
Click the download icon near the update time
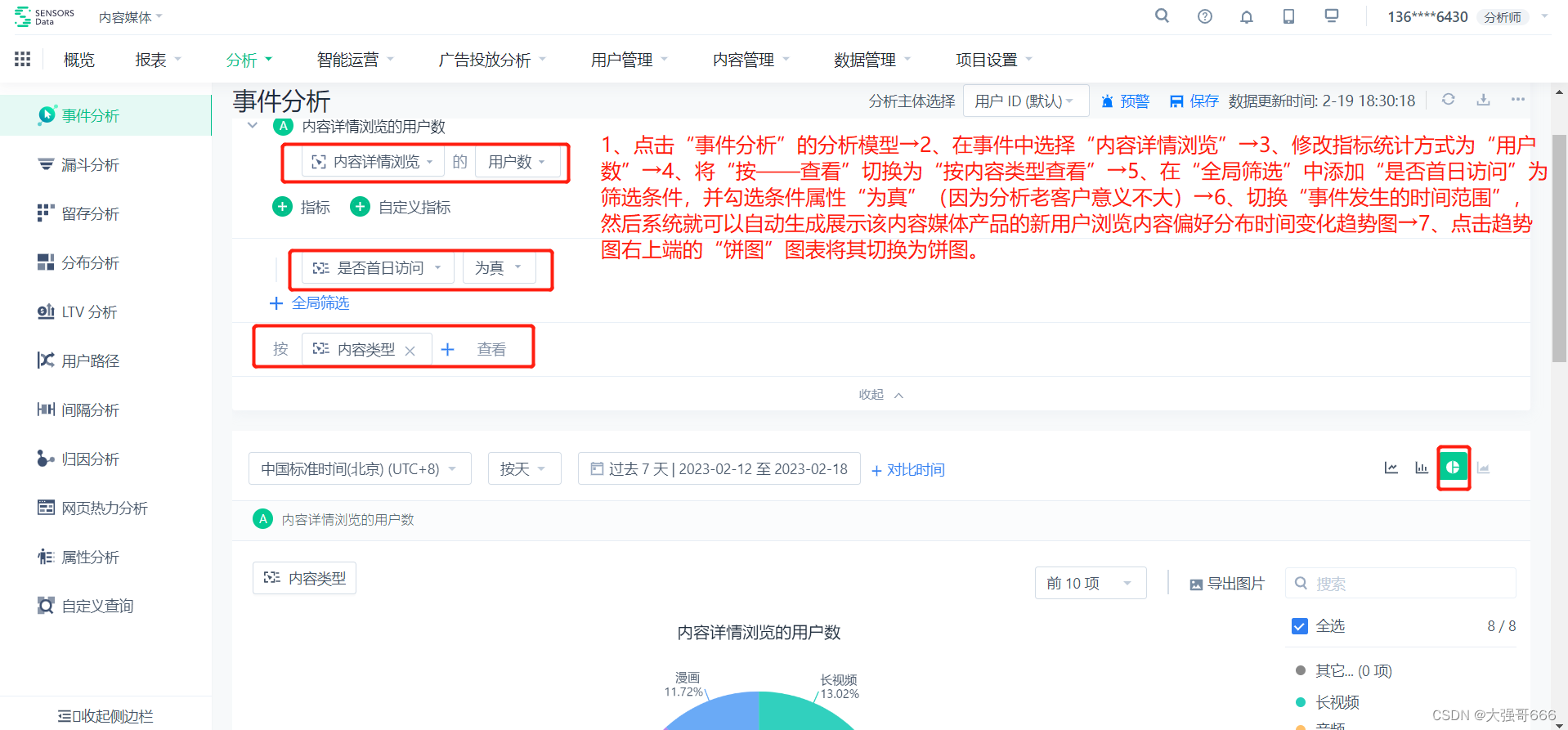1483,100
